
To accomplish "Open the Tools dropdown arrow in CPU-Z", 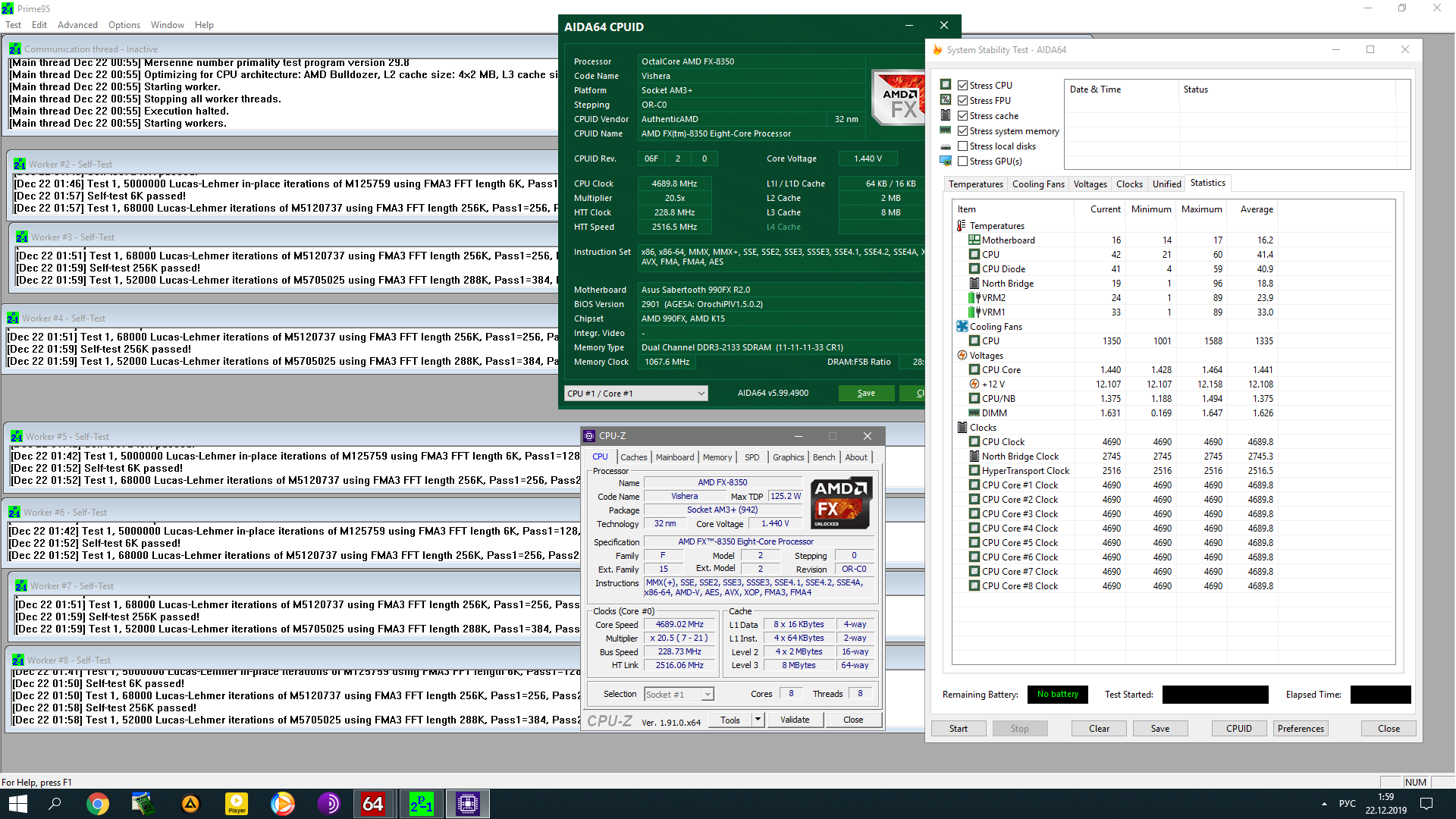I will point(757,720).
